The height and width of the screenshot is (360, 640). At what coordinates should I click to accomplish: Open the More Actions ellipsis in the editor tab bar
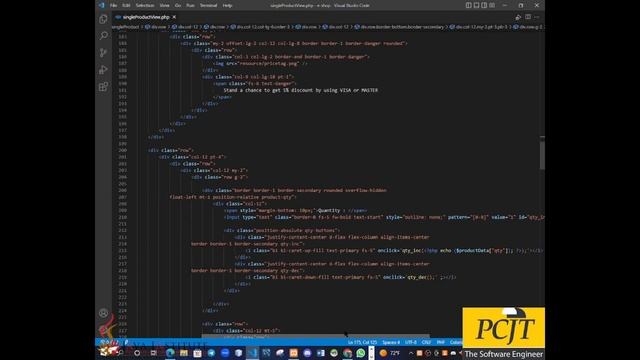tap(537, 17)
